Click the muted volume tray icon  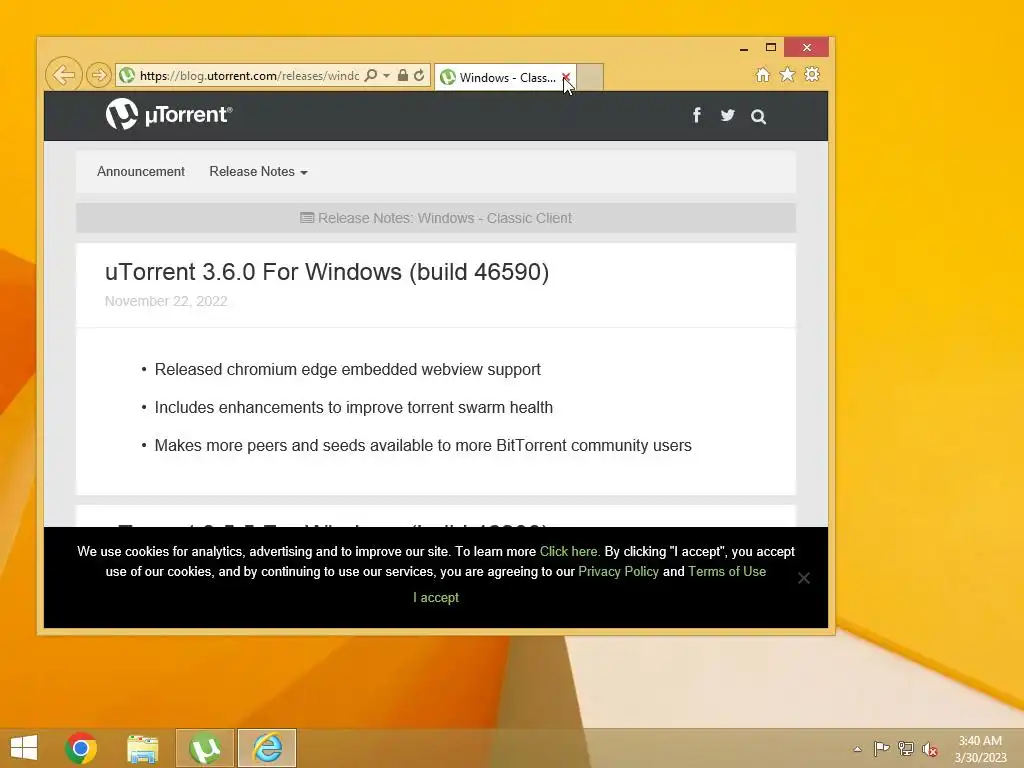pos(930,749)
